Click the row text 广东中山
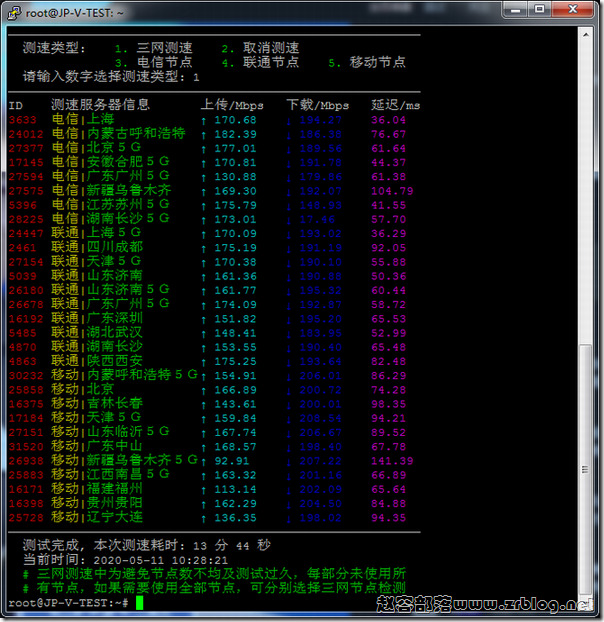The width and height of the screenshot is (604, 622). pos(115,446)
